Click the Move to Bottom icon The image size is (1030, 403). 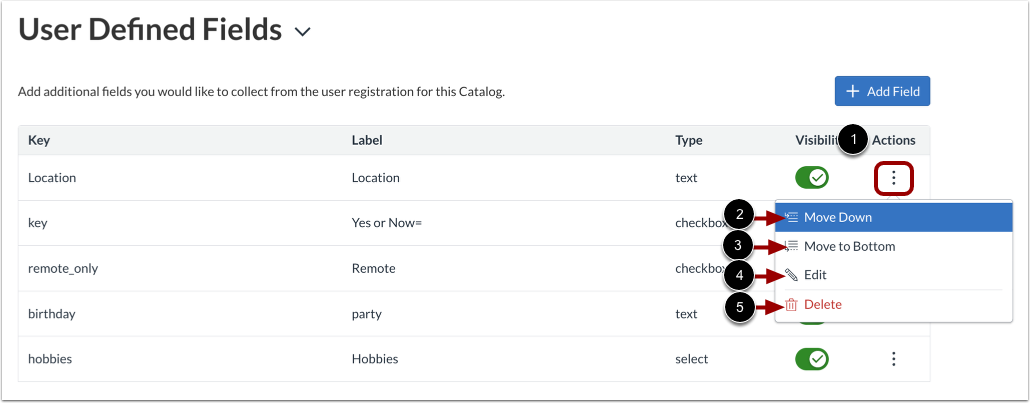(x=792, y=246)
